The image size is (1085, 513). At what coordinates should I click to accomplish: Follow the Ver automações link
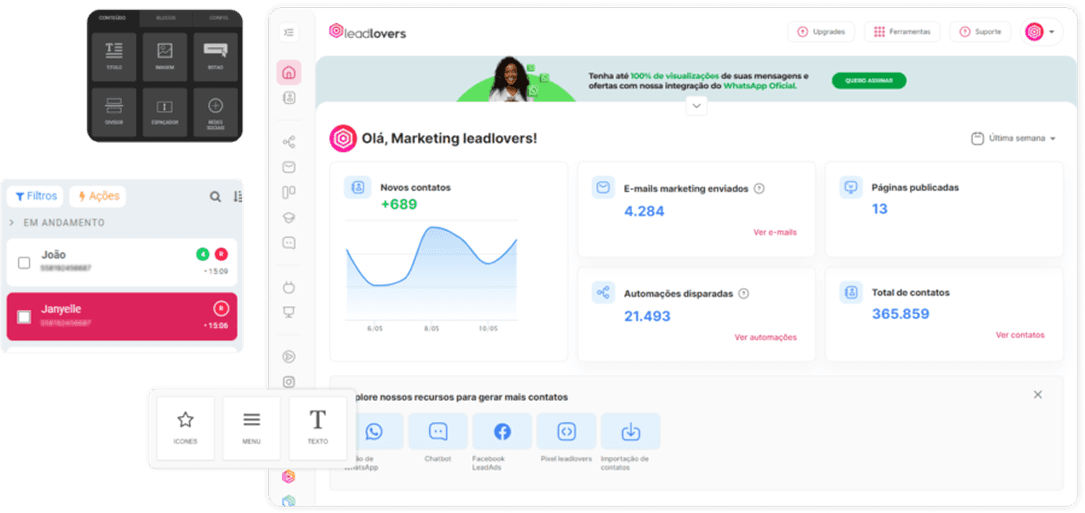click(765, 338)
